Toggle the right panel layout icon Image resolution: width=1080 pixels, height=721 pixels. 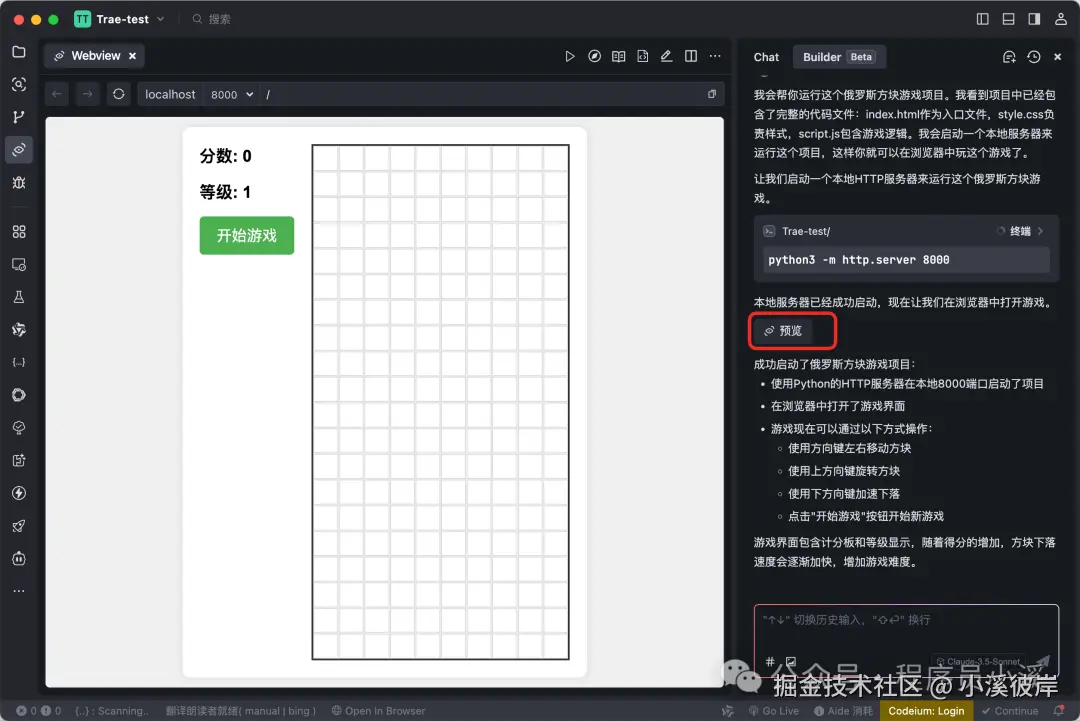point(1035,18)
